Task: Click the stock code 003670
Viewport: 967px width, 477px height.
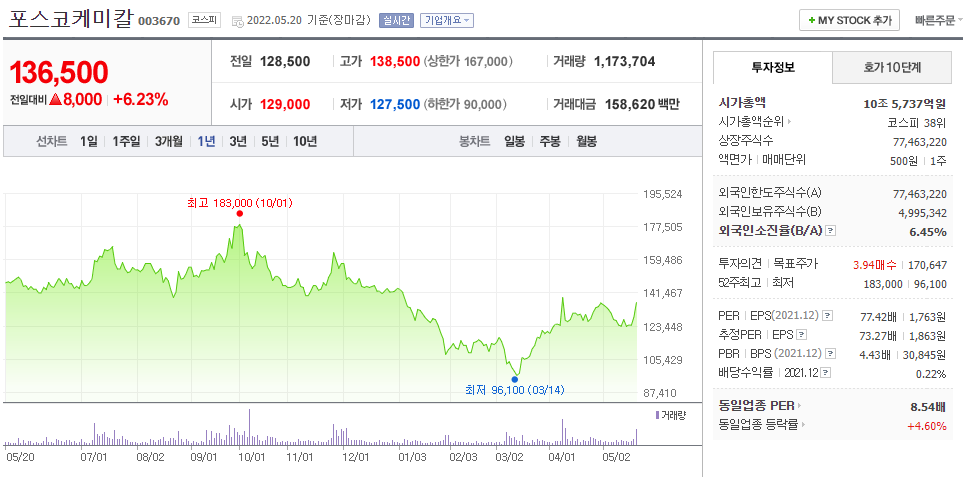Action: tap(159, 21)
